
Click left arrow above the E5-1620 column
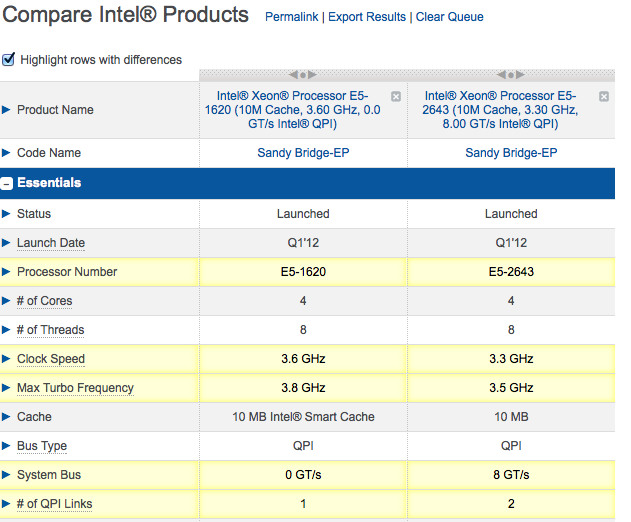(295, 75)
